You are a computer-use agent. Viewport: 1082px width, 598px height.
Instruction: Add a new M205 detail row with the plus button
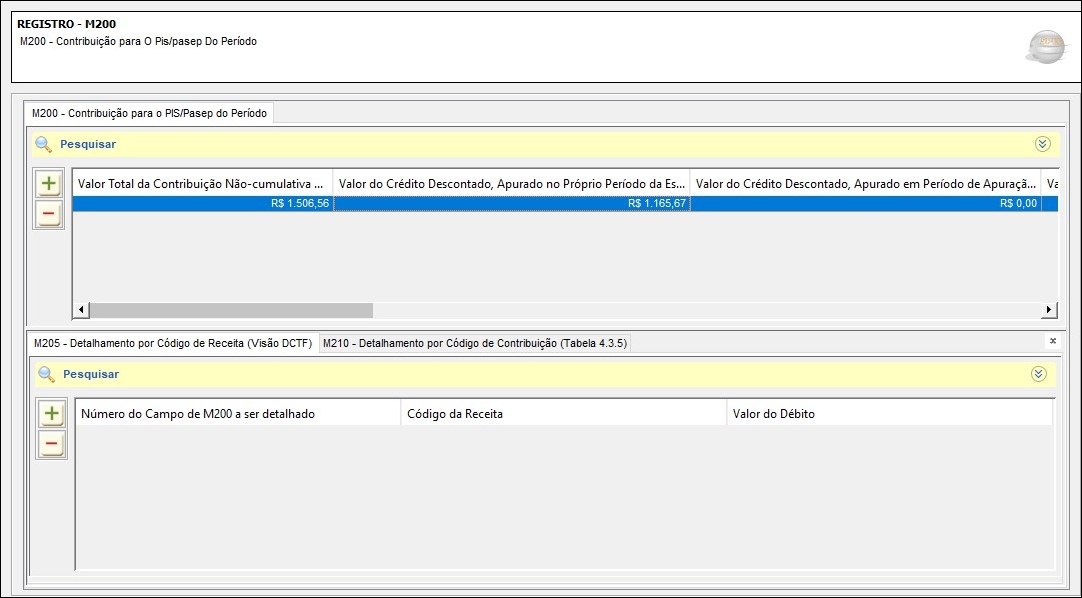(x=51, y=413)
